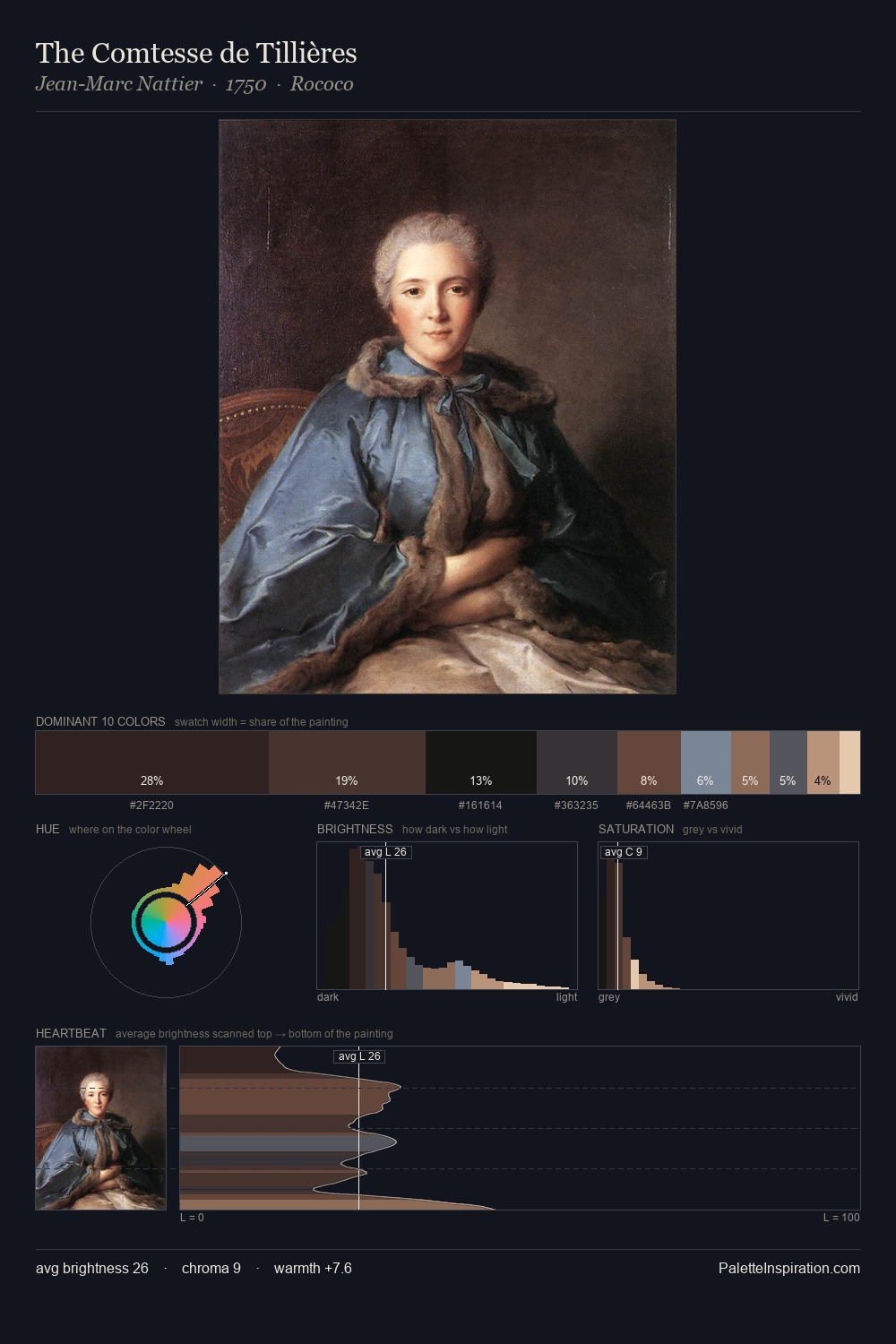Click the 28% dark brown swatch

click(152, 762)
